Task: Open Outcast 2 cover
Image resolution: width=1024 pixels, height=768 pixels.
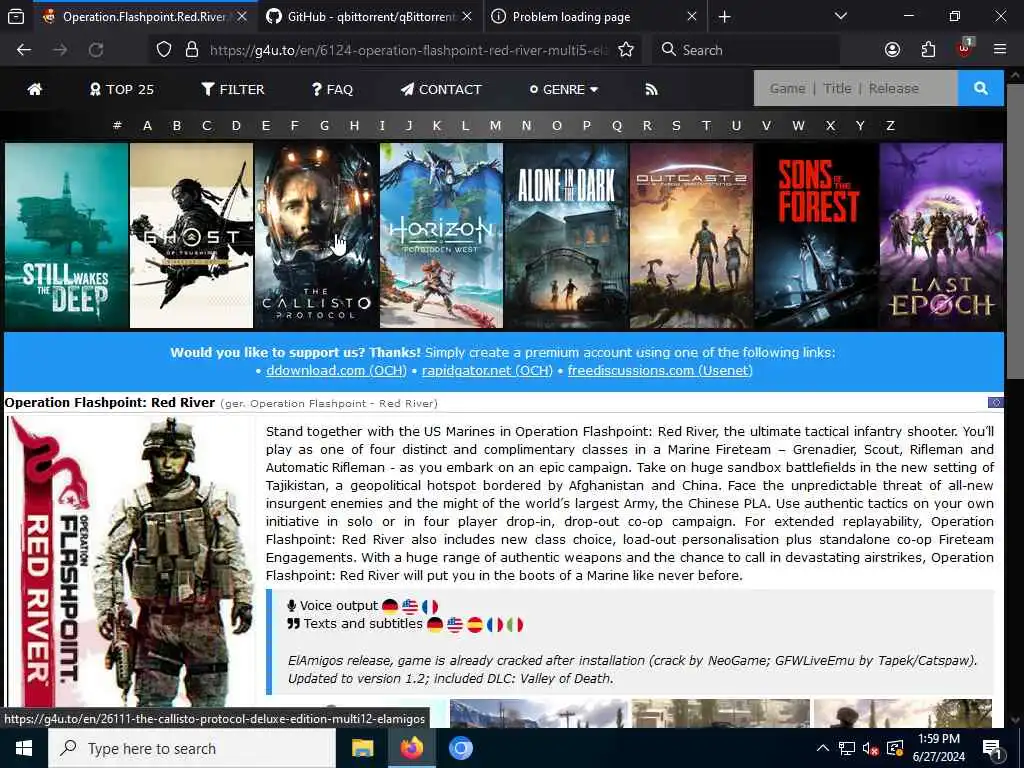Action: tap(691, 235)
